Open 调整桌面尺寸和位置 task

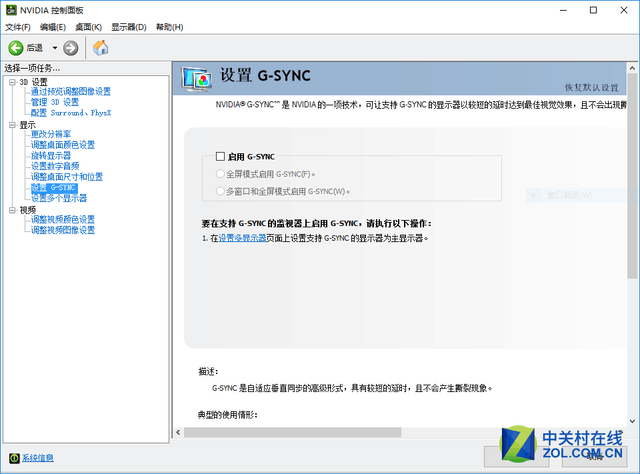[67, 176]
